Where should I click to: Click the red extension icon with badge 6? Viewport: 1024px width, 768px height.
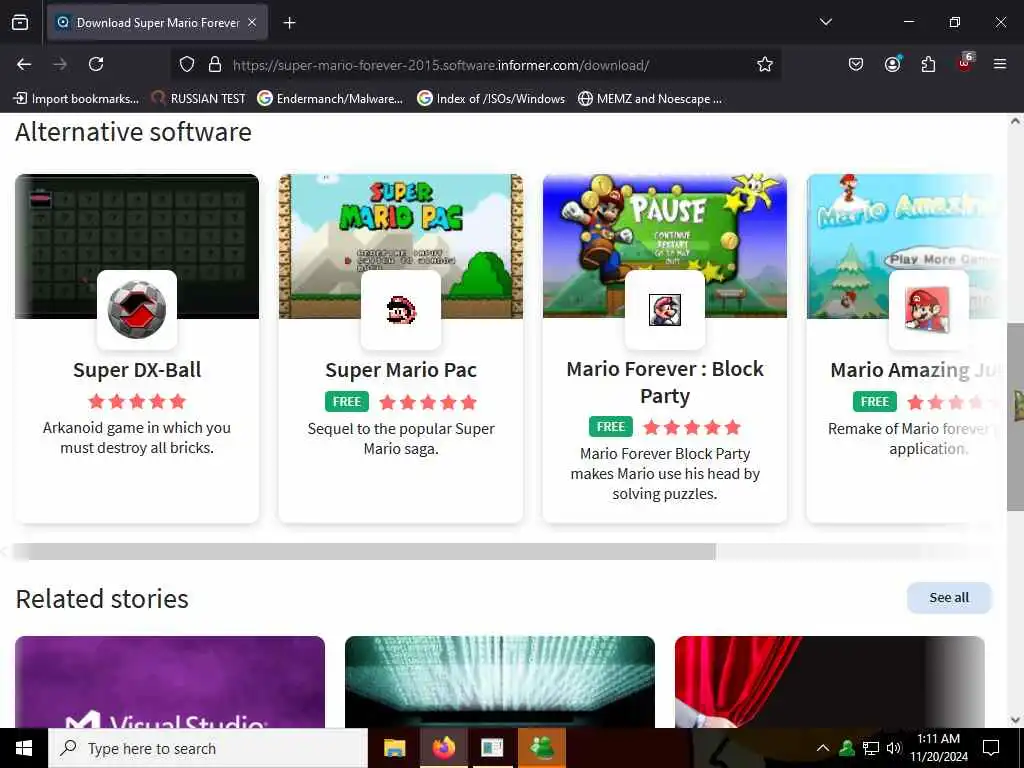[965, 63]
